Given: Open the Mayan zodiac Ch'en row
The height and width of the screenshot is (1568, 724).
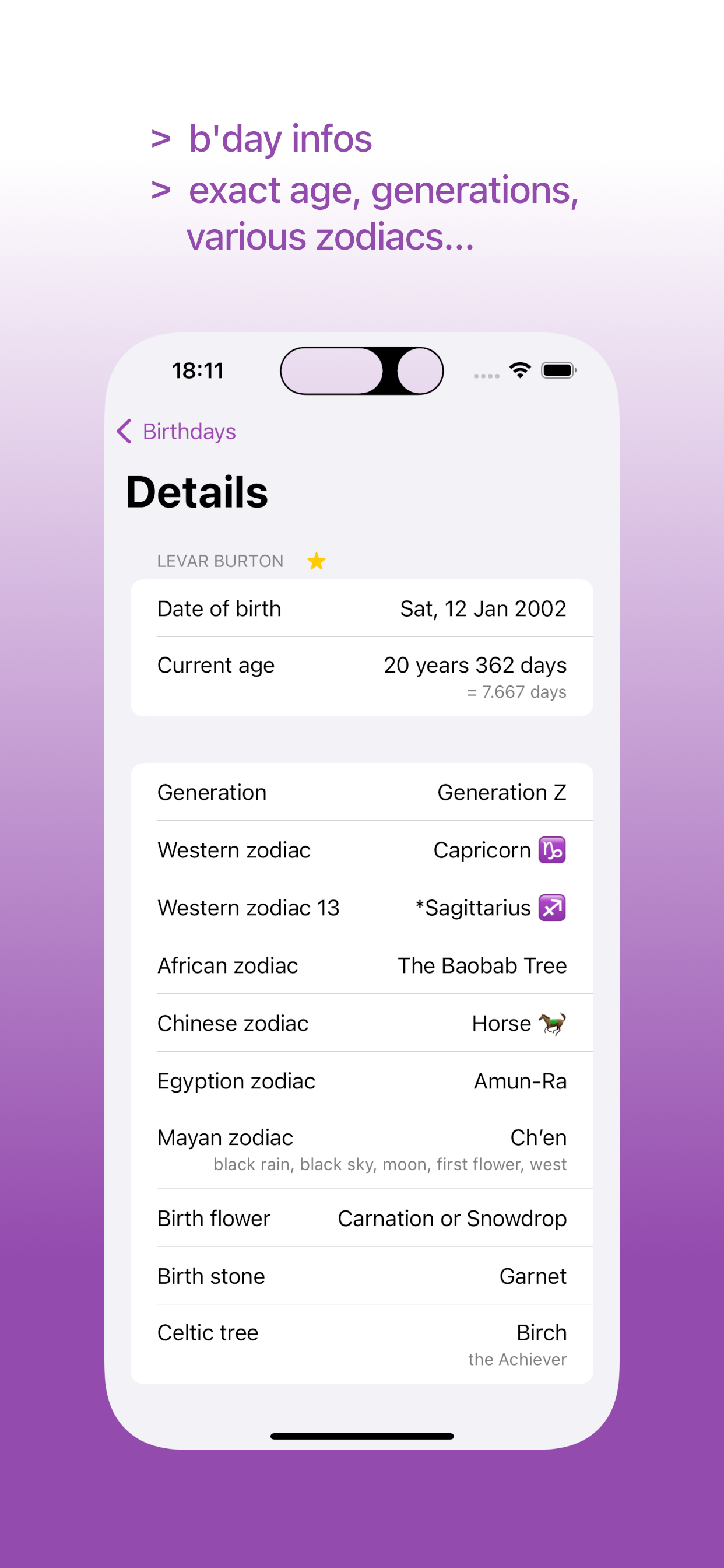Looking at the screenshot, I should [x=362, y=1149].
